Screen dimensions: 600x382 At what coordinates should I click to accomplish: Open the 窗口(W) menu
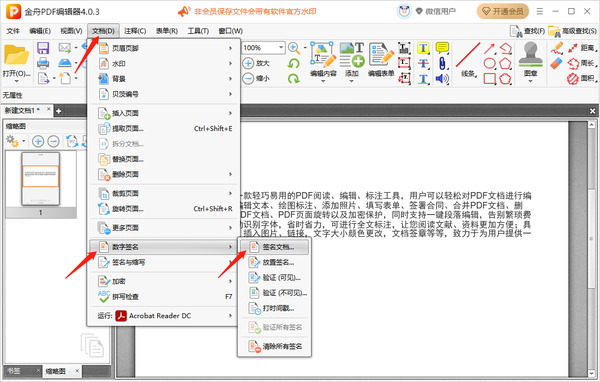(x=230, y=31)
